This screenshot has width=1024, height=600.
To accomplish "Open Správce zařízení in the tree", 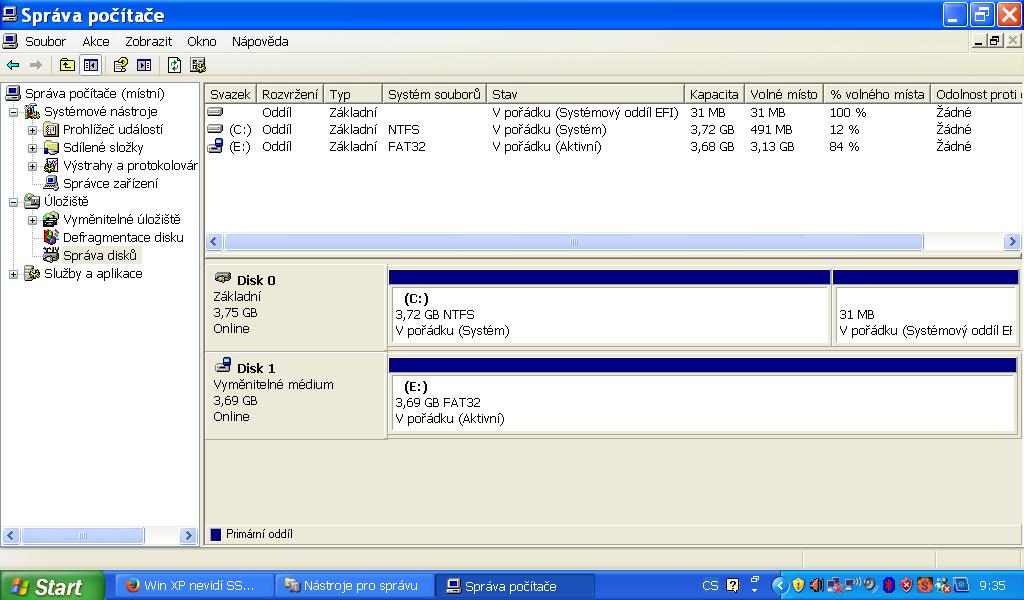I will point(109,184).
